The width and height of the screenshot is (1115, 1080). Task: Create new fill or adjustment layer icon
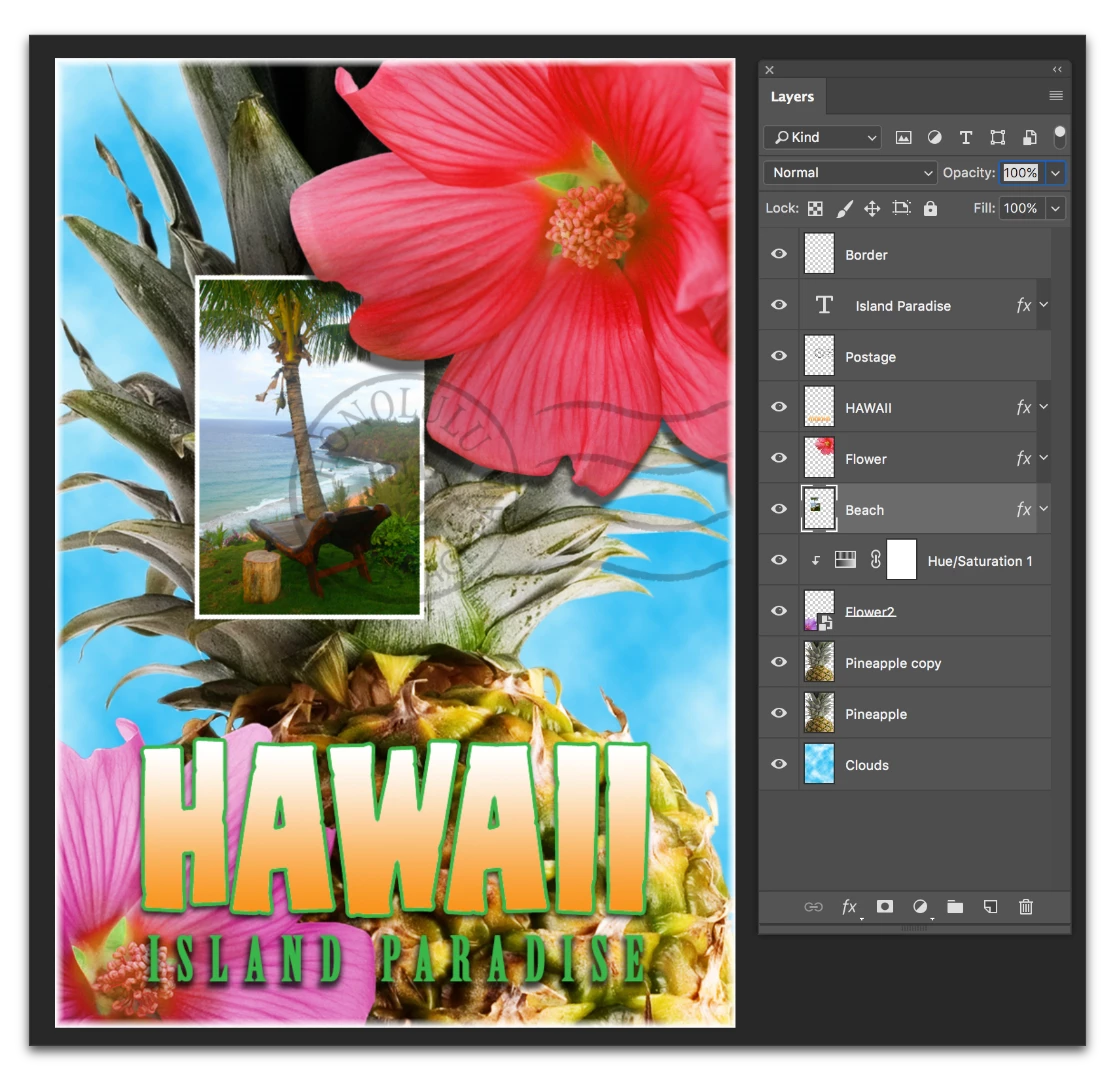tap(920, 907)
